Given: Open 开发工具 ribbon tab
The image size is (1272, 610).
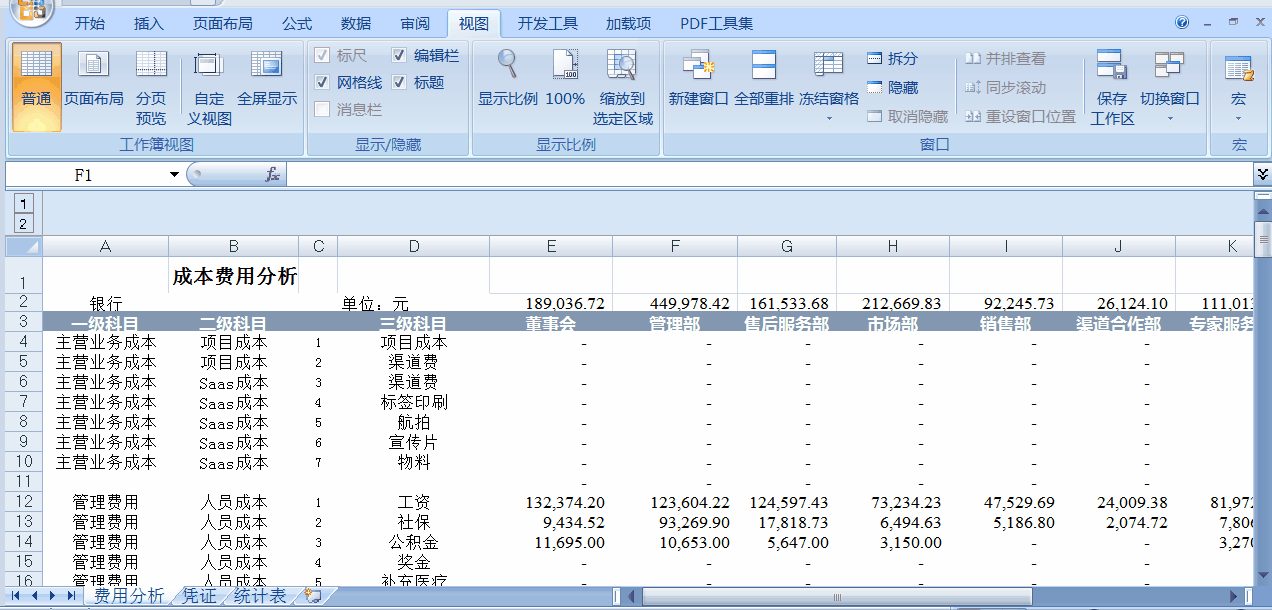Looking at the screenshot, I should point(547,23).
